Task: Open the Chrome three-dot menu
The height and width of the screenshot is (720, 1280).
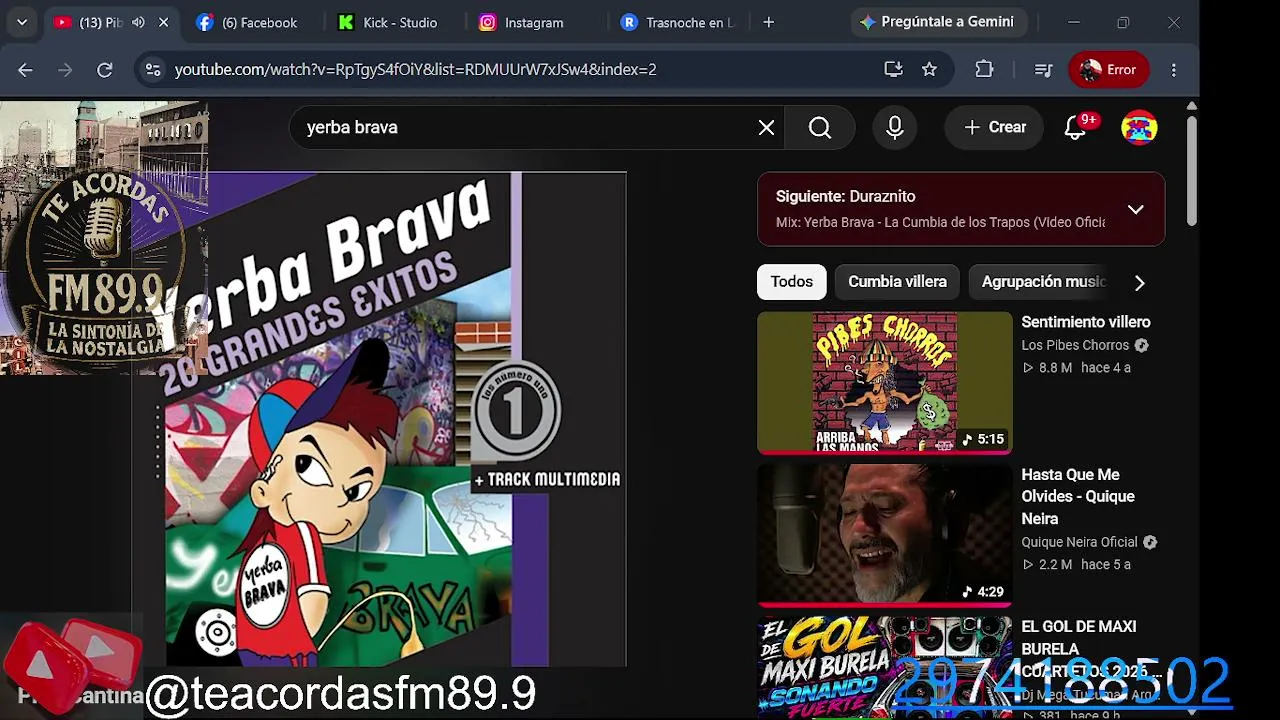Action: point(1174,69)
